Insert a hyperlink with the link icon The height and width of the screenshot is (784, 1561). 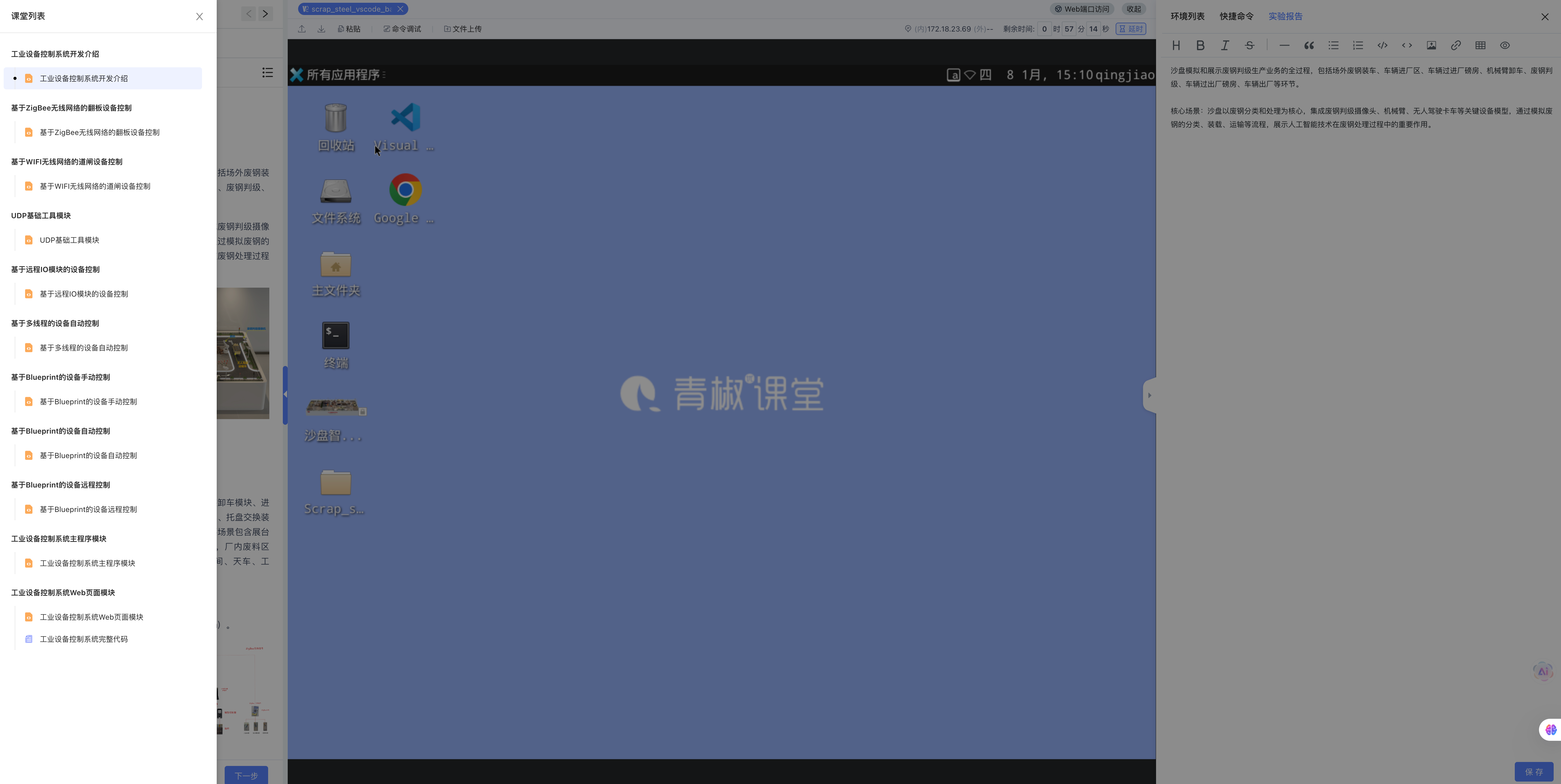click(1456, 45)
